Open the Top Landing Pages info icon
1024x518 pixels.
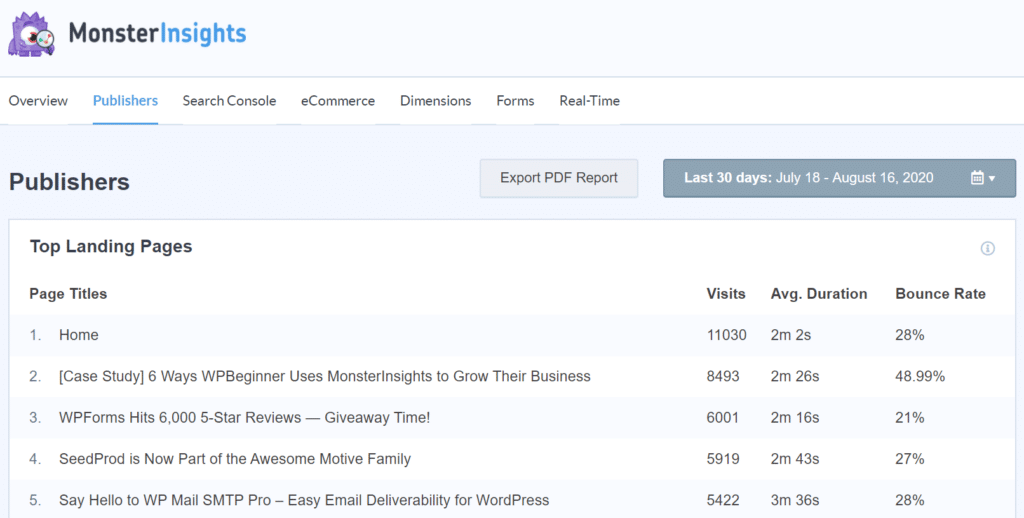tap(987, 248)
